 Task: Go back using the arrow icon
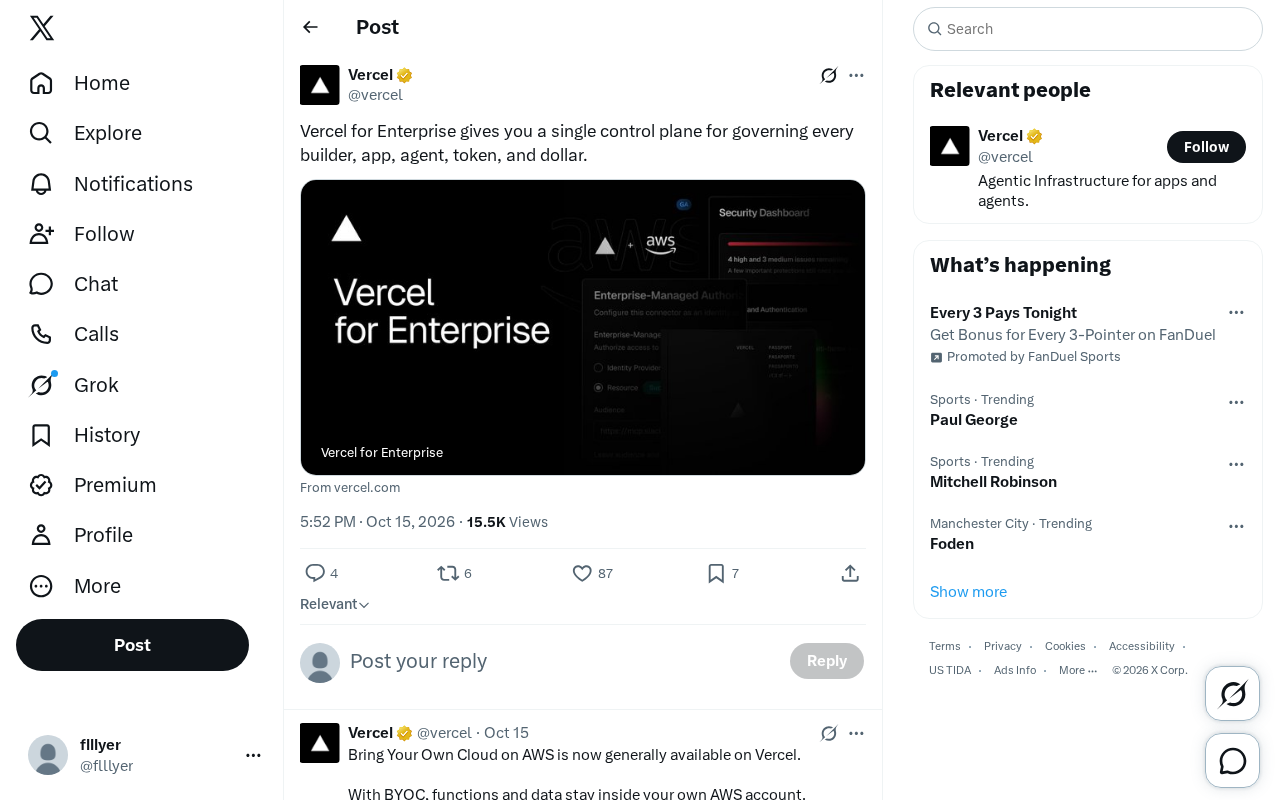(x=310, y=27)
